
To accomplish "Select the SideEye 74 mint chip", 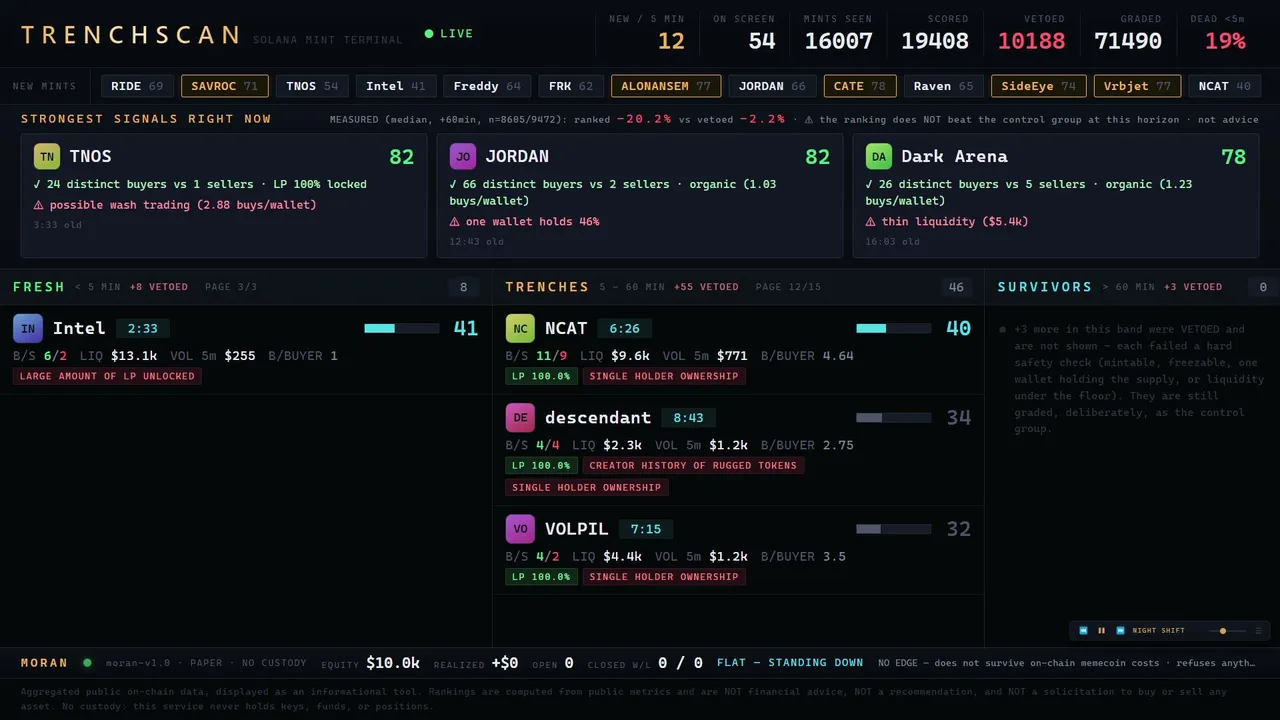I will pos(1039,86).
